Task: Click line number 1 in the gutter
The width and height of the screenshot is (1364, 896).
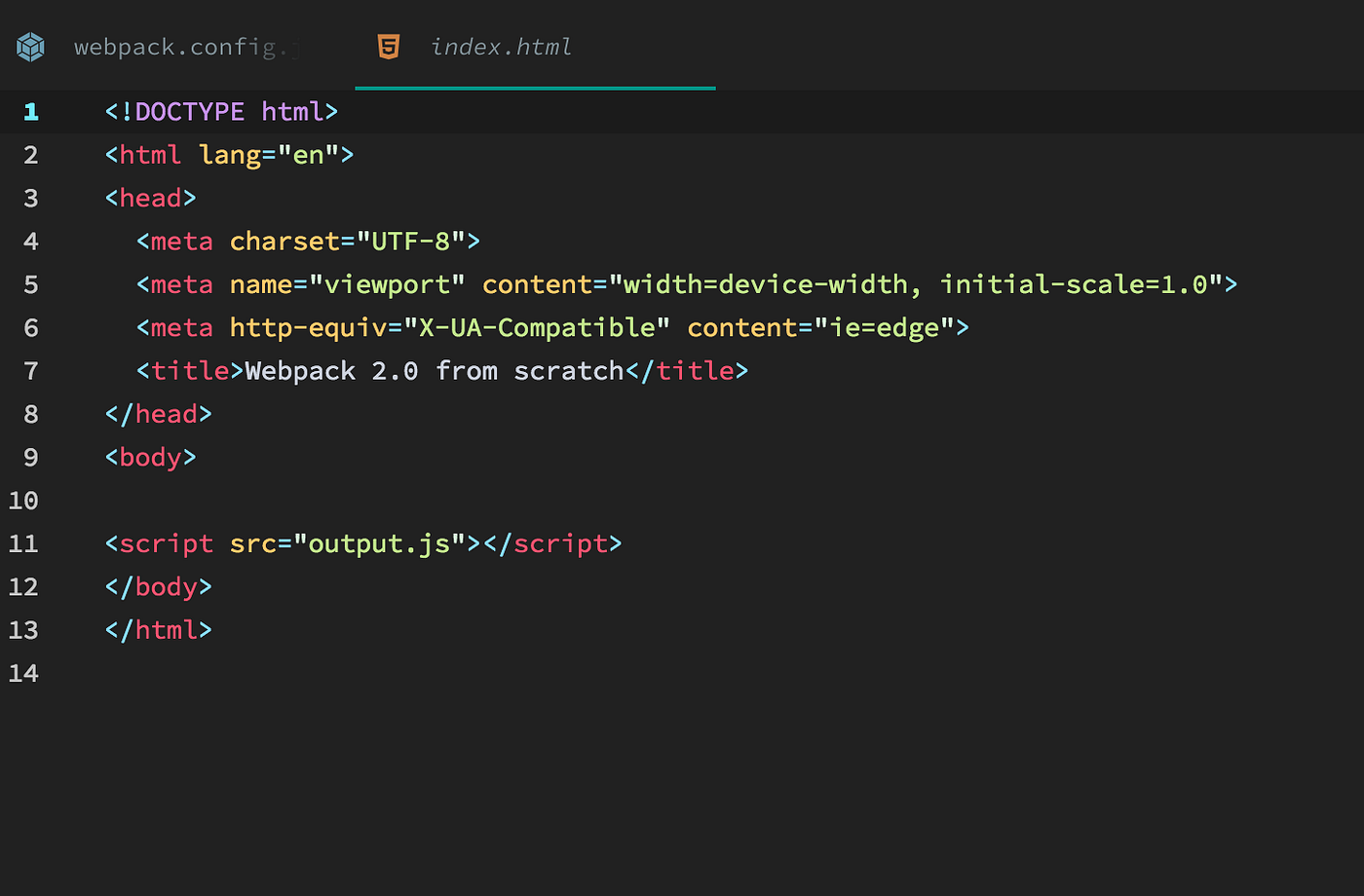Action: [30, 111]
